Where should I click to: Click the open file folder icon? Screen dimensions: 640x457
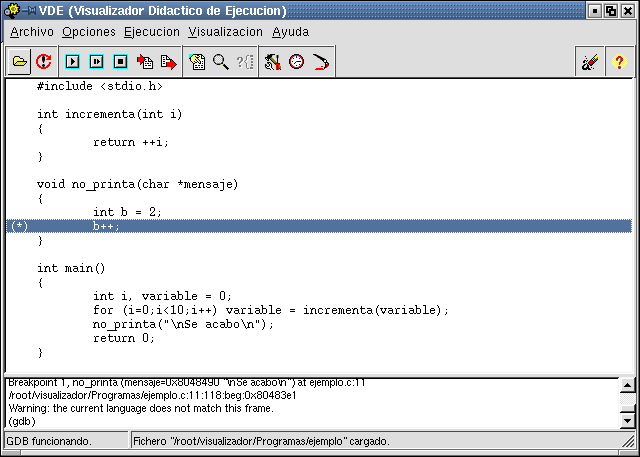click(20, 62)
